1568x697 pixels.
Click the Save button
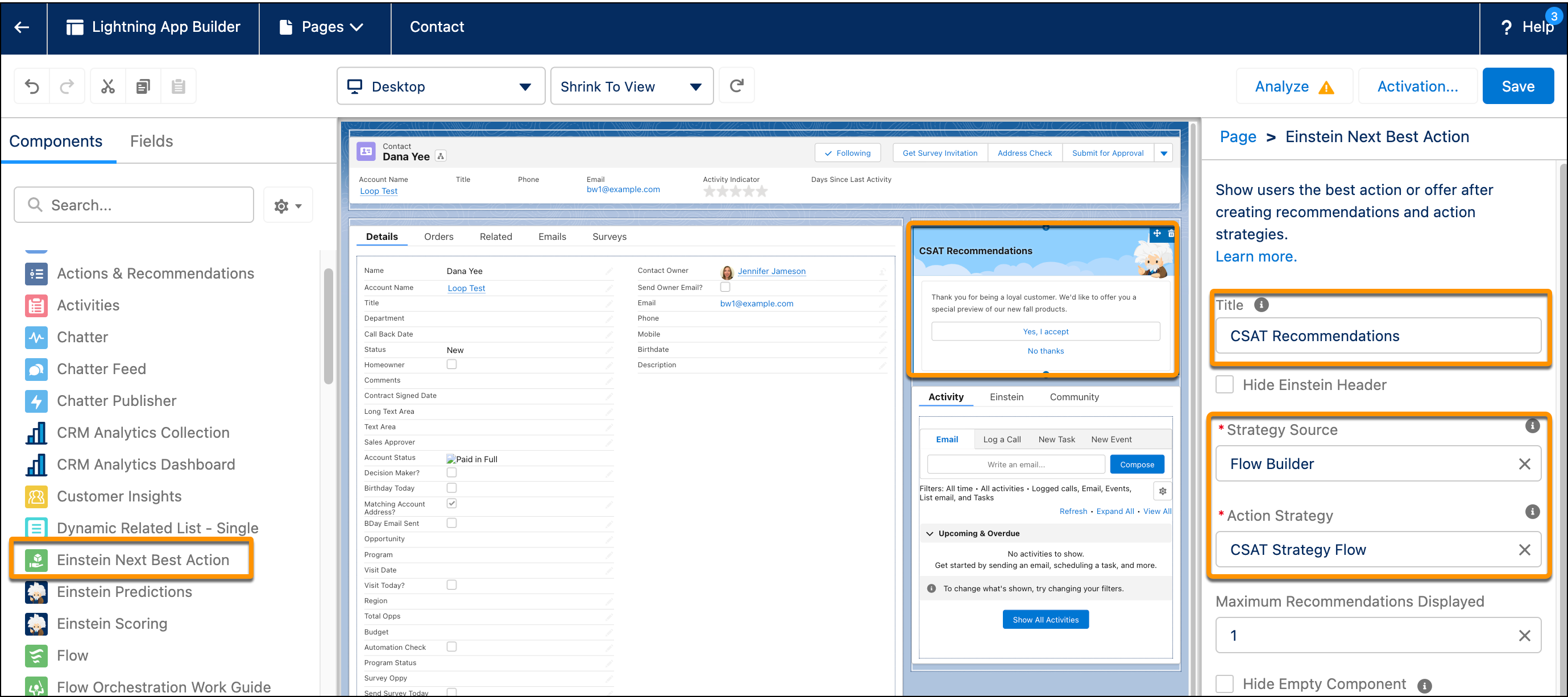[1517, 86]
